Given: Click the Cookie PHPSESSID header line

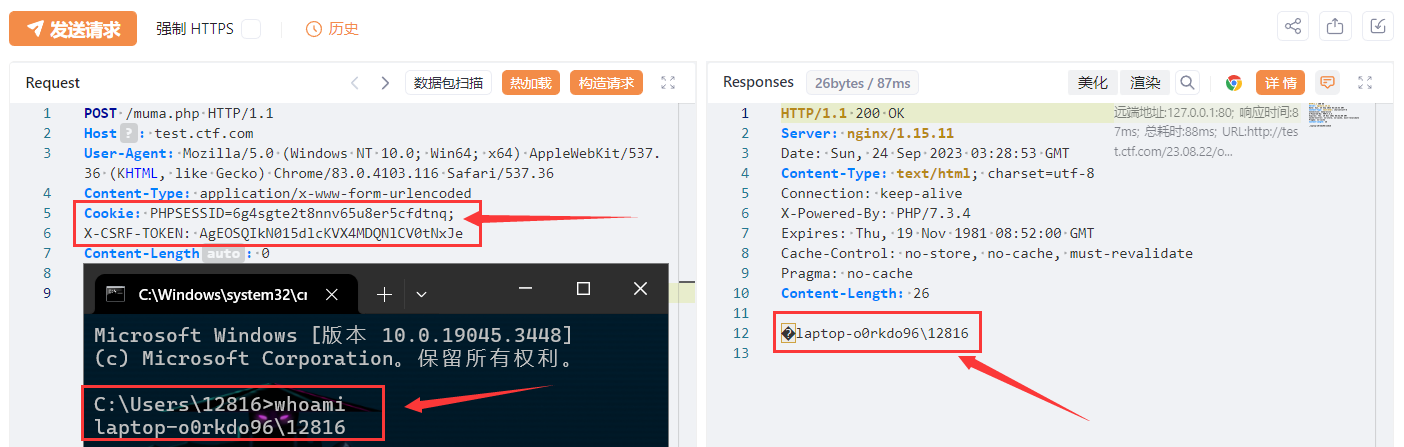Looking at the screenshot, I should tap(269, 213).
